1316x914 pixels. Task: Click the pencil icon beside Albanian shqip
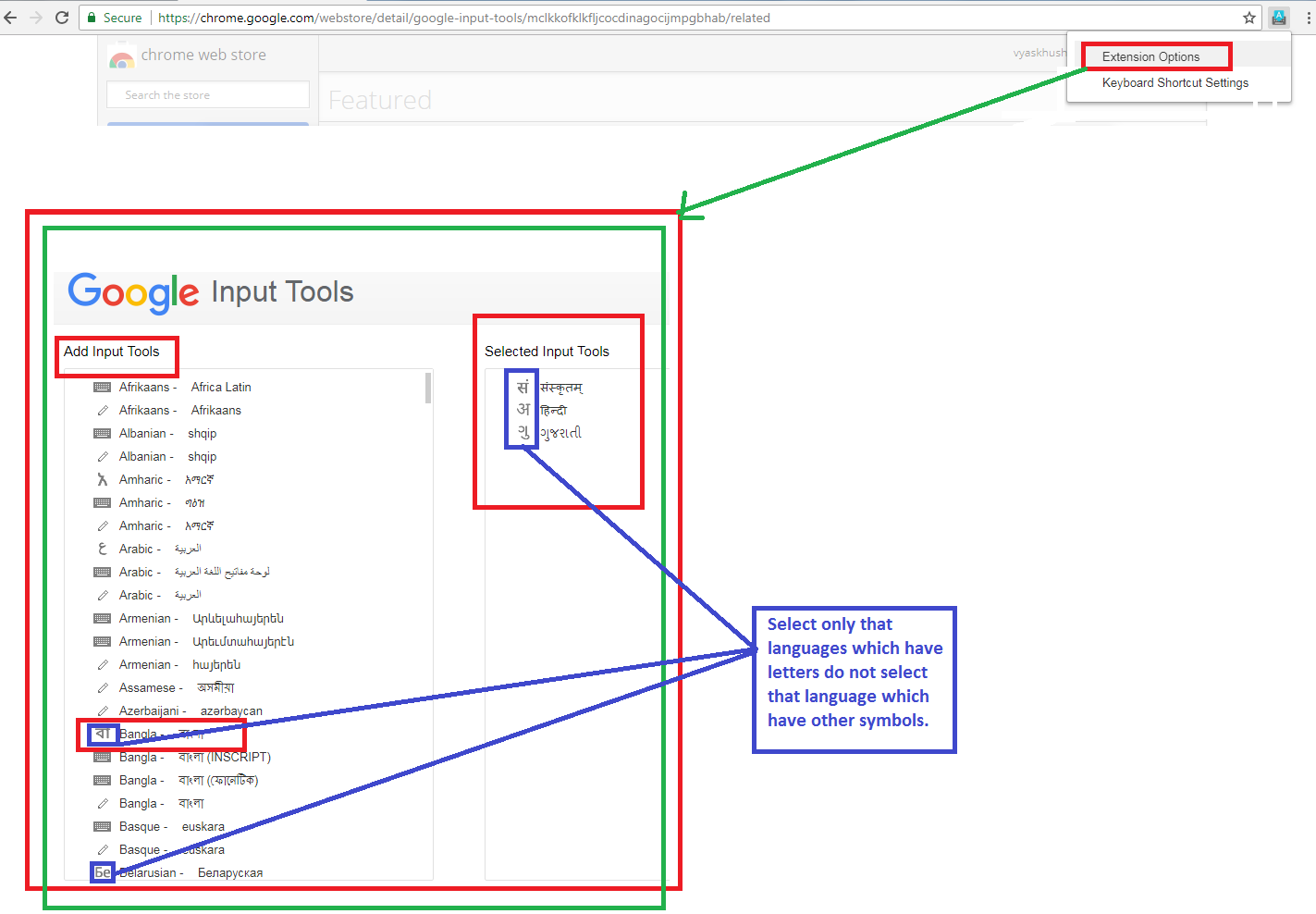pyautogui.click(x=103, y=457)
